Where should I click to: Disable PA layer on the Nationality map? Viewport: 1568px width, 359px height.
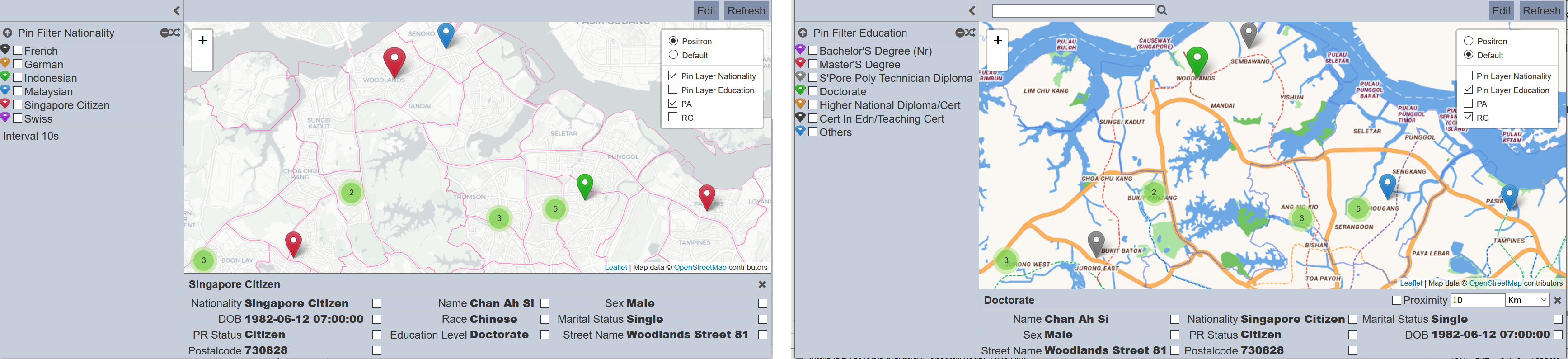coord(672,103)
